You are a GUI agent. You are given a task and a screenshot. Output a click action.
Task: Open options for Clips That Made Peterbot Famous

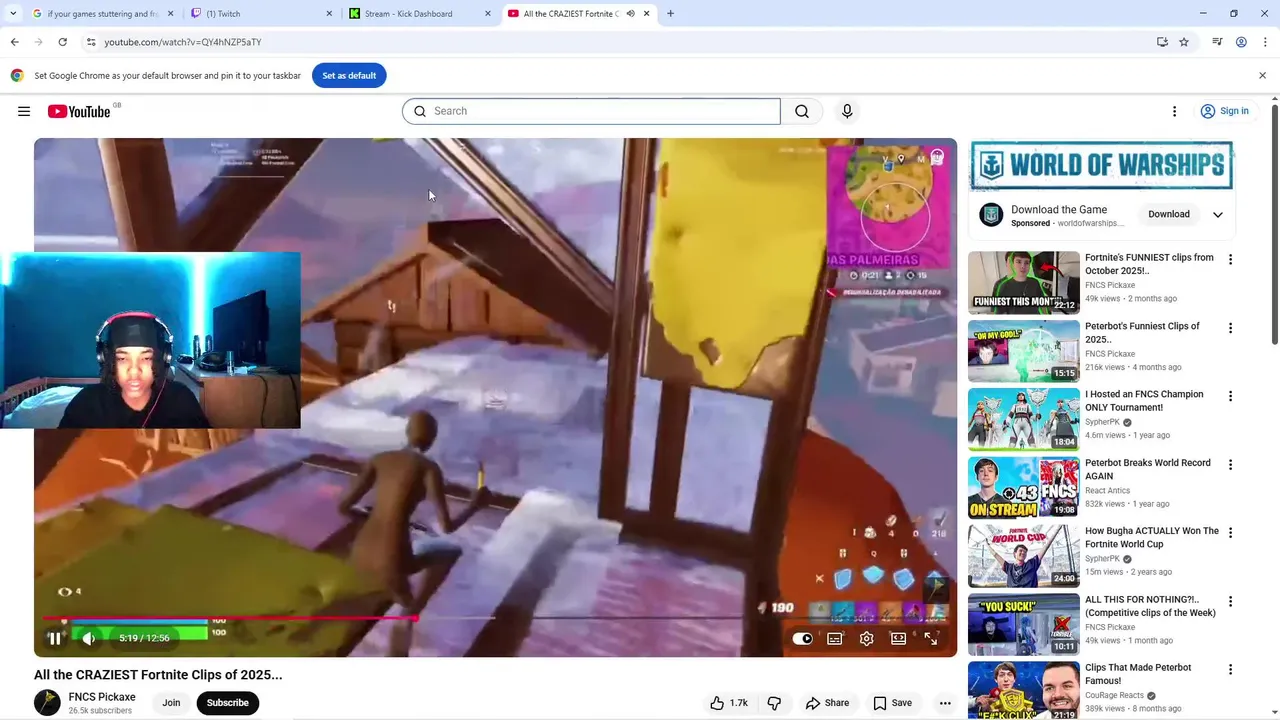point(1230,670)
